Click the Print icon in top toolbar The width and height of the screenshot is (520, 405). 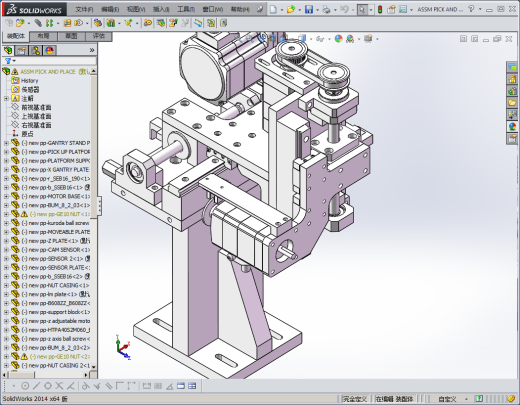coord(326,10)
